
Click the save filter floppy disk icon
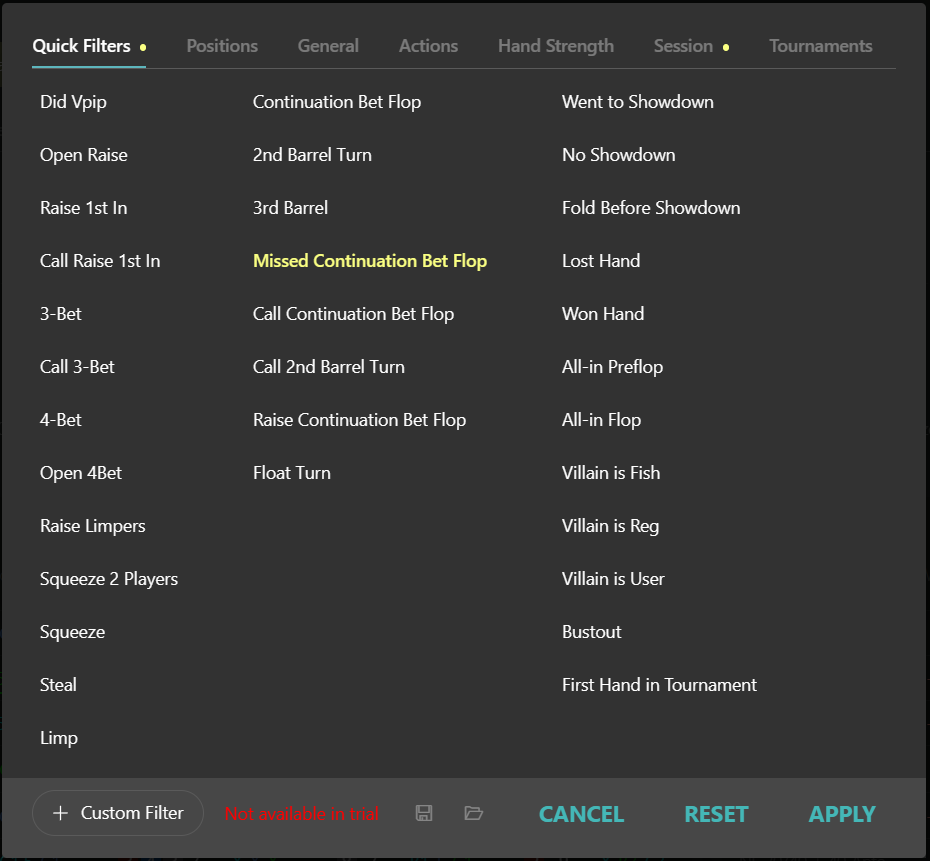point(424,813)
